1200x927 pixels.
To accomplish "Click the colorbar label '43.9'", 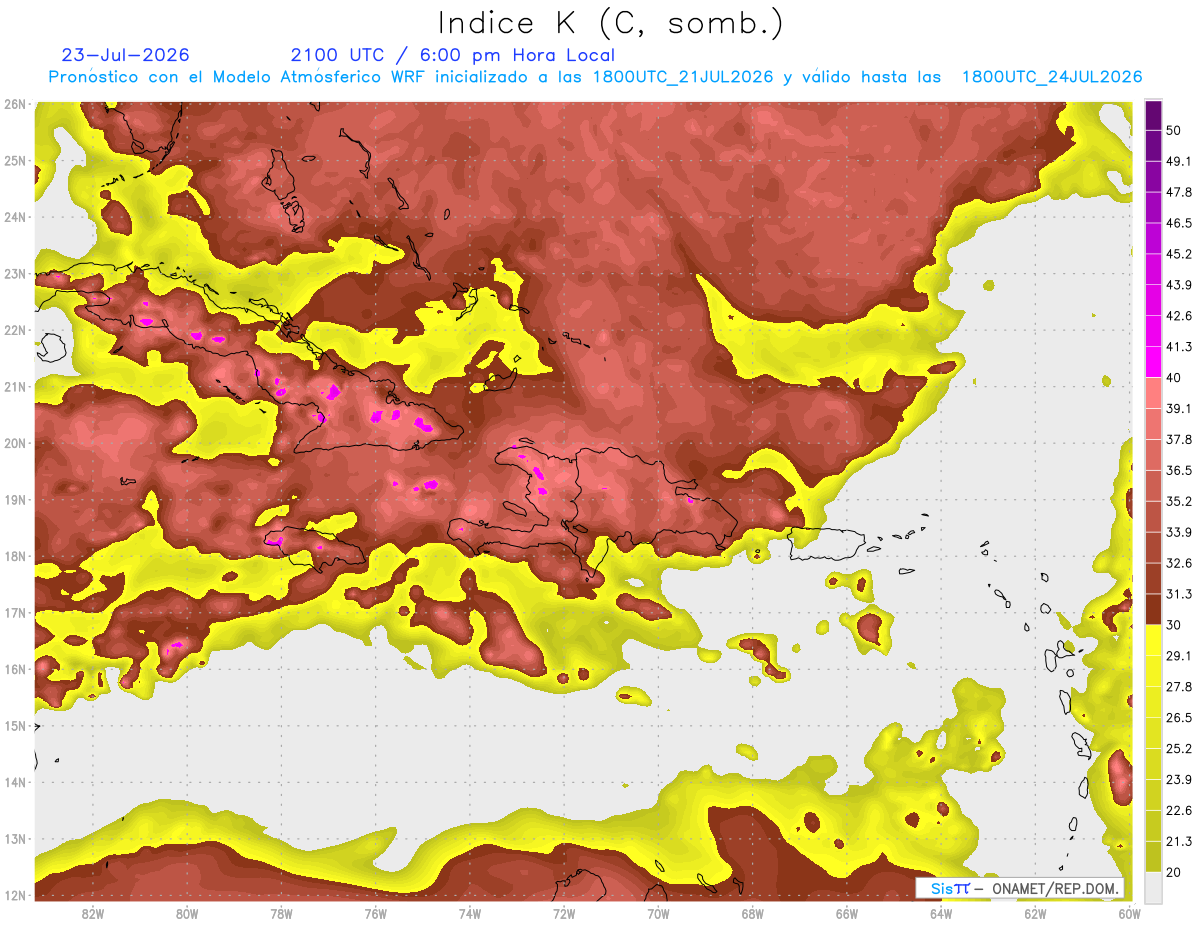I will (x=1179, y=285).
